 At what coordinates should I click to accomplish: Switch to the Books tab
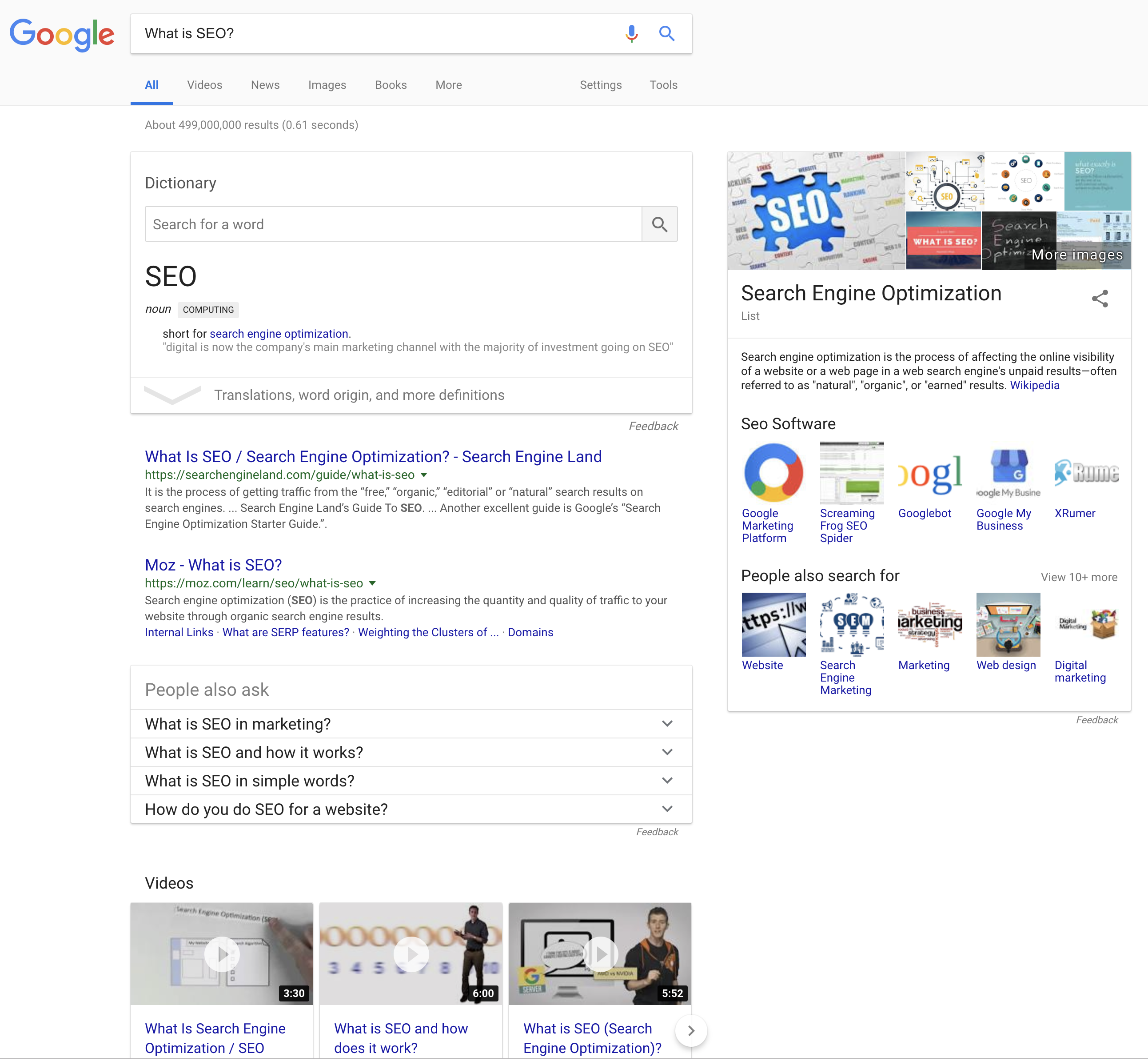click(391, 85)
